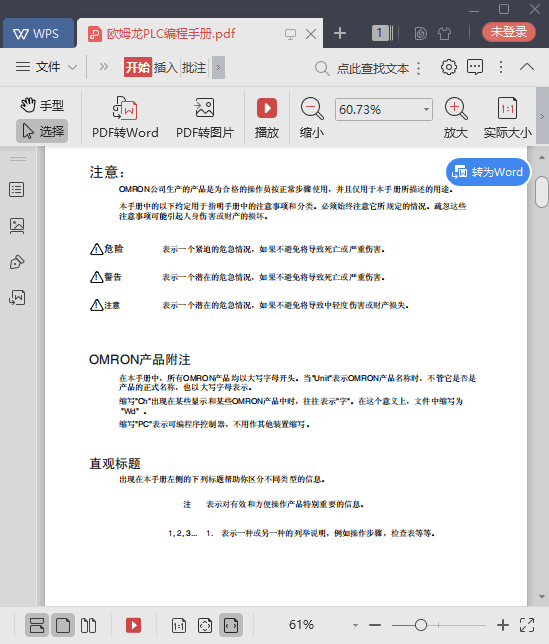Open the annotation pen sidebar icon
Screen dimensions: 549x644
[x=17, y=262]
